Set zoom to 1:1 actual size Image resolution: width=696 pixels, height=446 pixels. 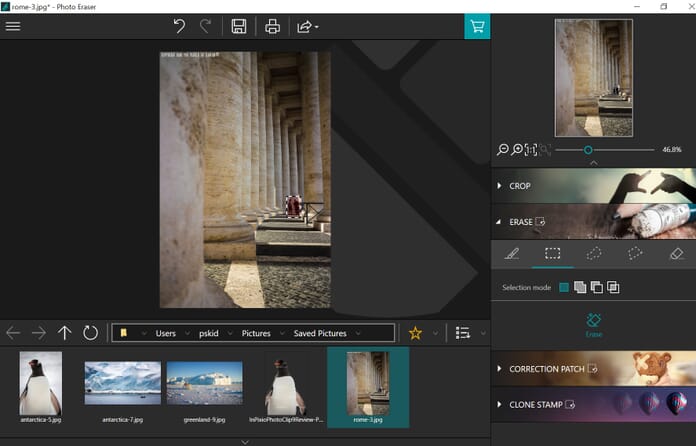click(x=531, y=150)
